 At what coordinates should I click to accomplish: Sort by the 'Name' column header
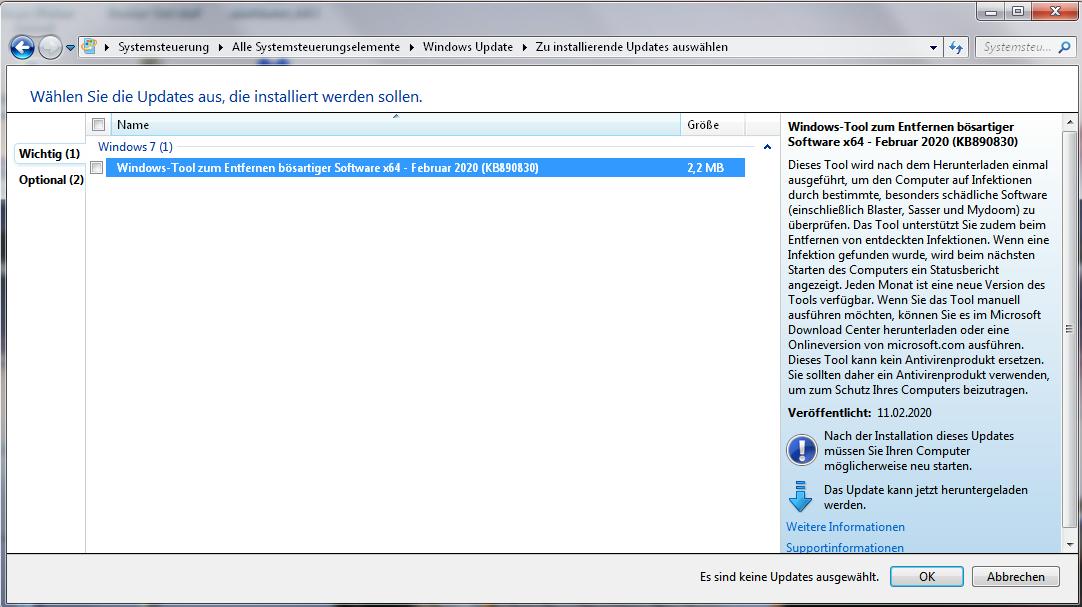(x=395, y=125)
